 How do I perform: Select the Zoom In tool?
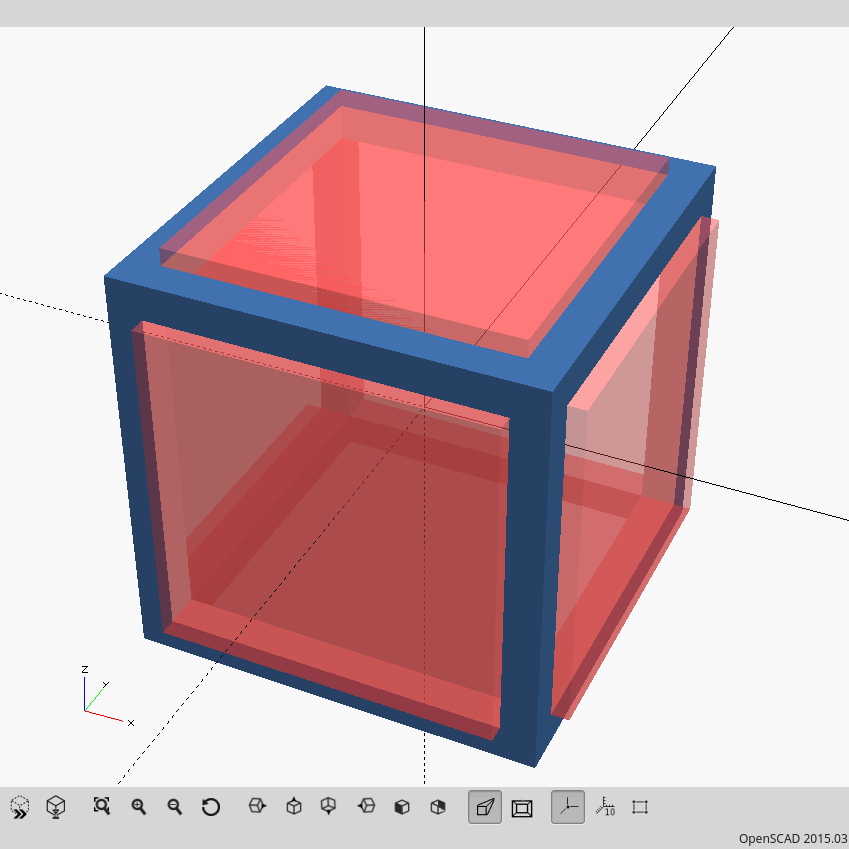[139, 807]
